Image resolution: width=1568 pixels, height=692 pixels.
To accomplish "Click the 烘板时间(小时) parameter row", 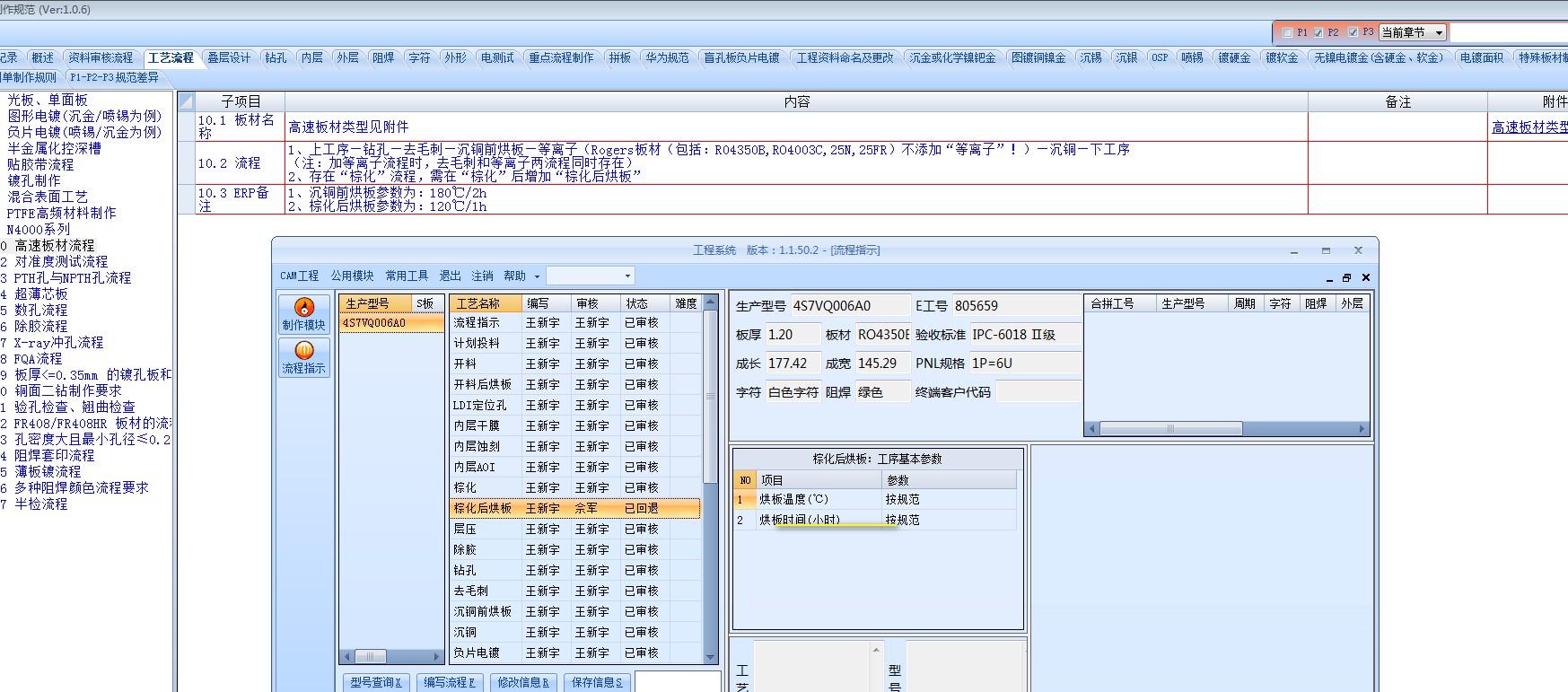I will pos(875,520).
